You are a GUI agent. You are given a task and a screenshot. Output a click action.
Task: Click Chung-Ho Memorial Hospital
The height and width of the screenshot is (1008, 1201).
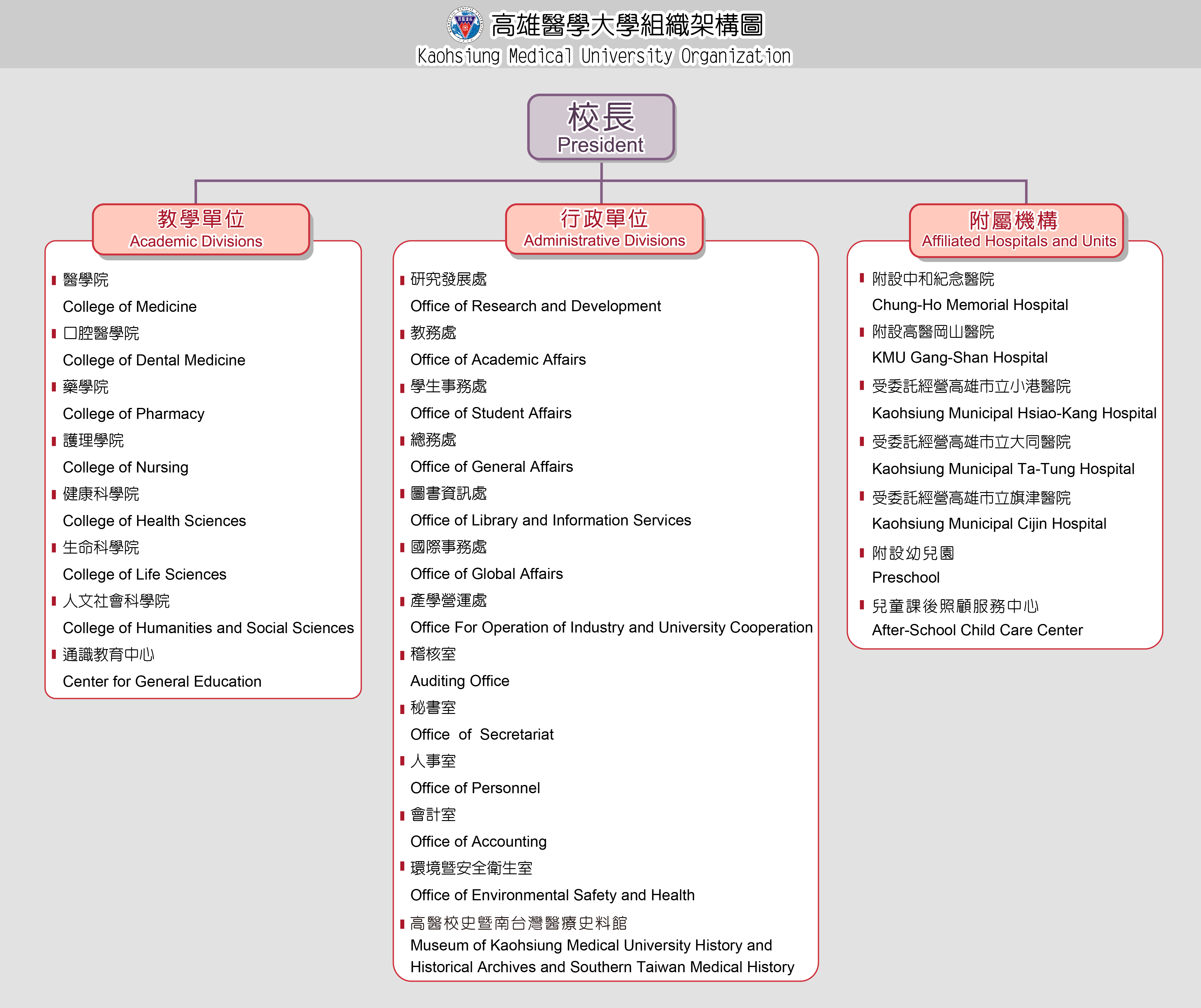(x=970, y=305)
